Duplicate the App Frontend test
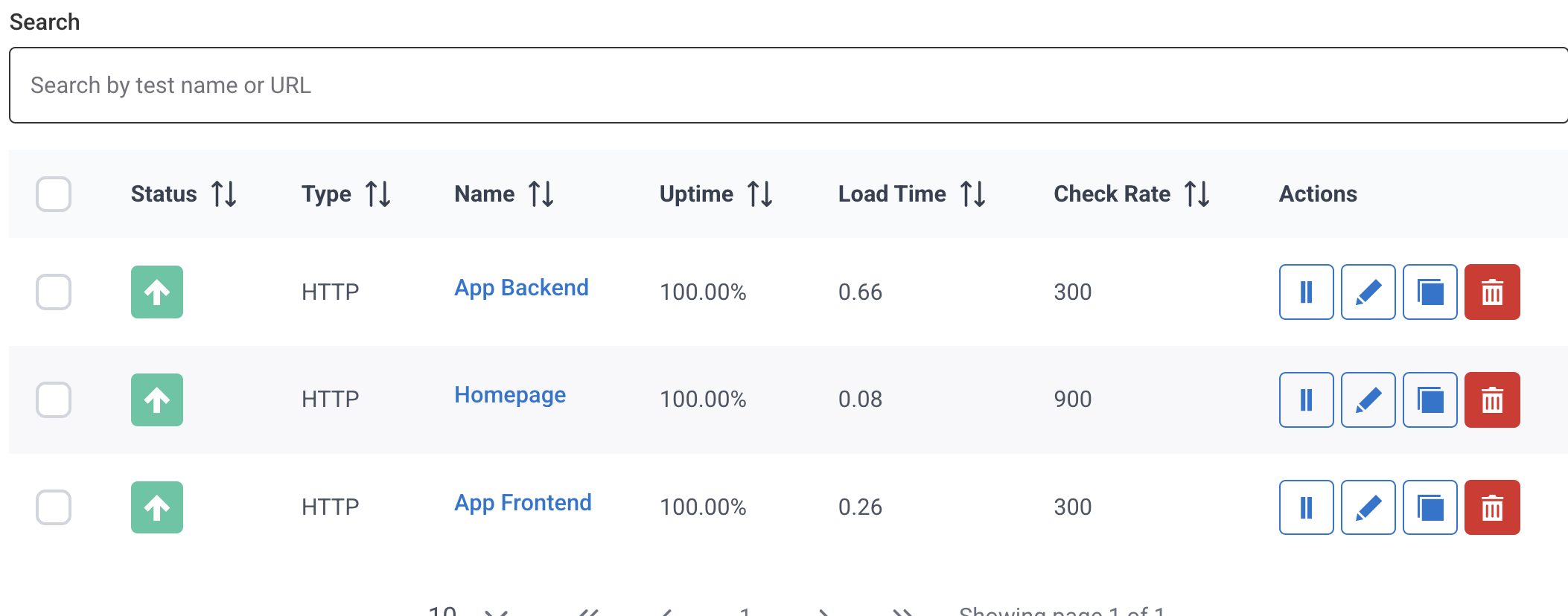This screenshot has width=1568, height=616. point(1430,507)
